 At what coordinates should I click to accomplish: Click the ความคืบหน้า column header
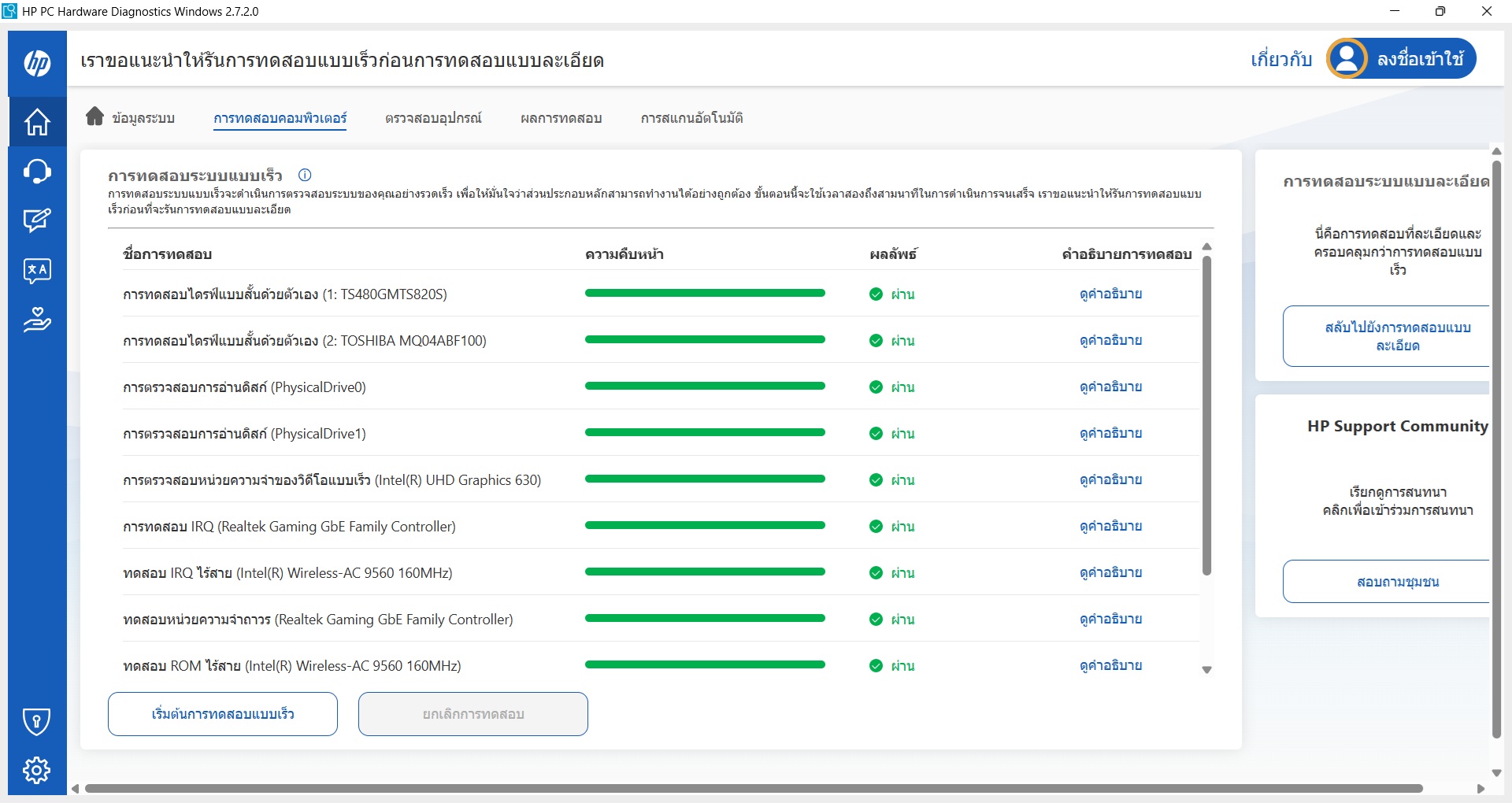624,254
